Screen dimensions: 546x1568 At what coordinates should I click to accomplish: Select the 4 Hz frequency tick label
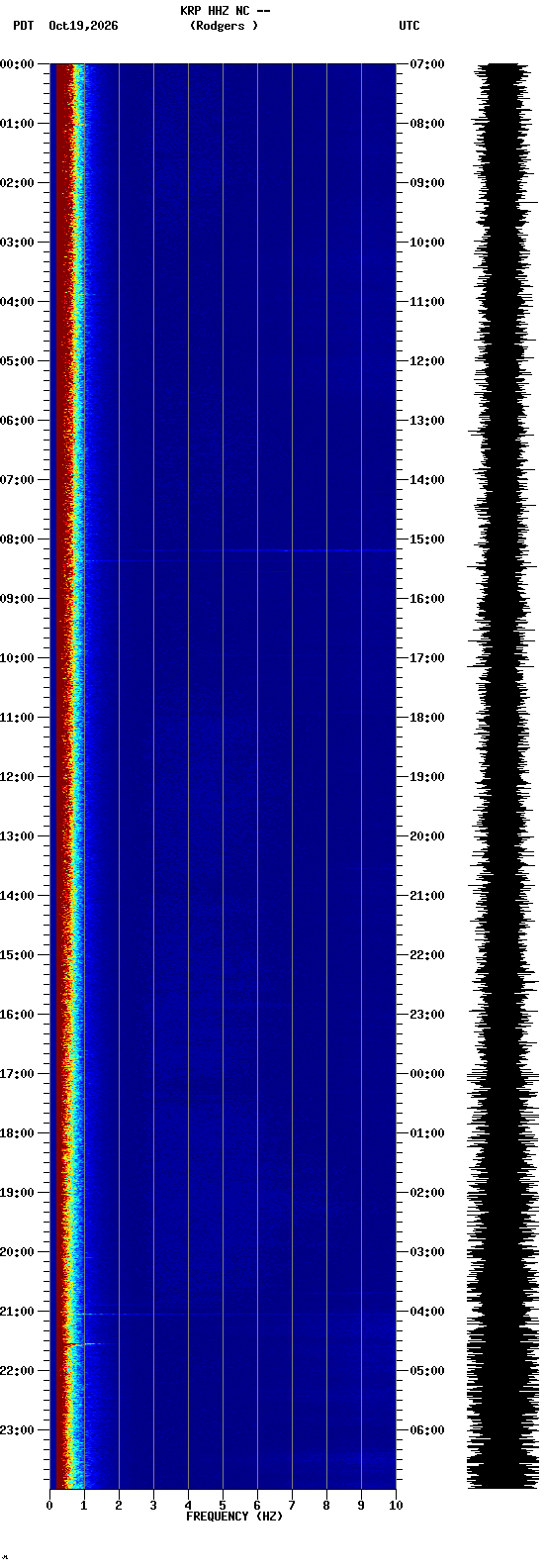coord(188,1506)
